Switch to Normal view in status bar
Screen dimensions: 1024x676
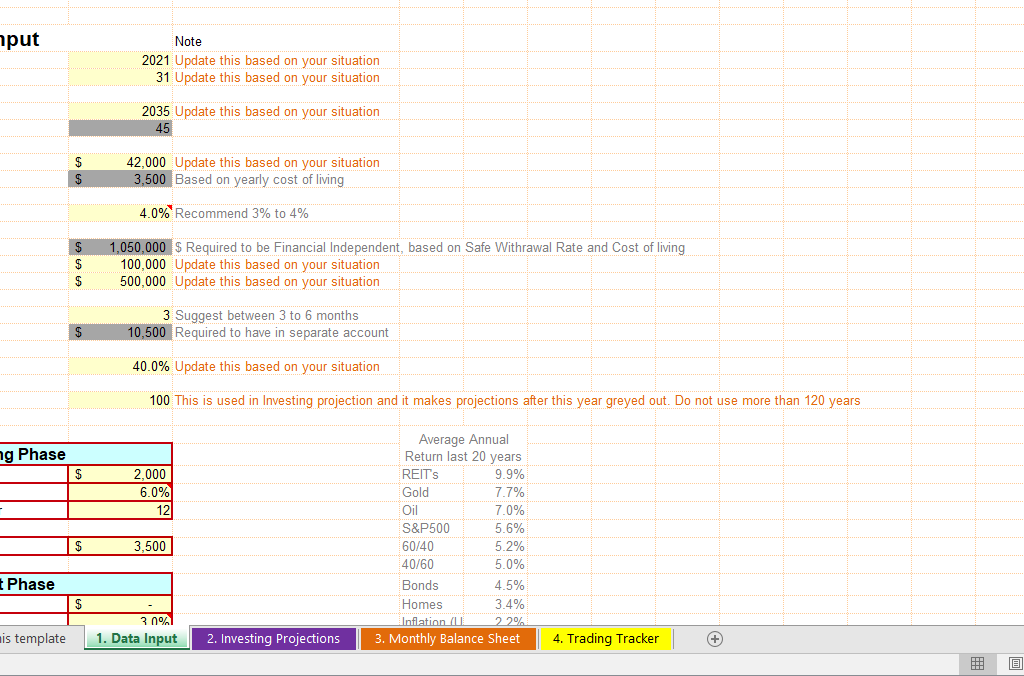pyautogui.click(x=977, y=663)
